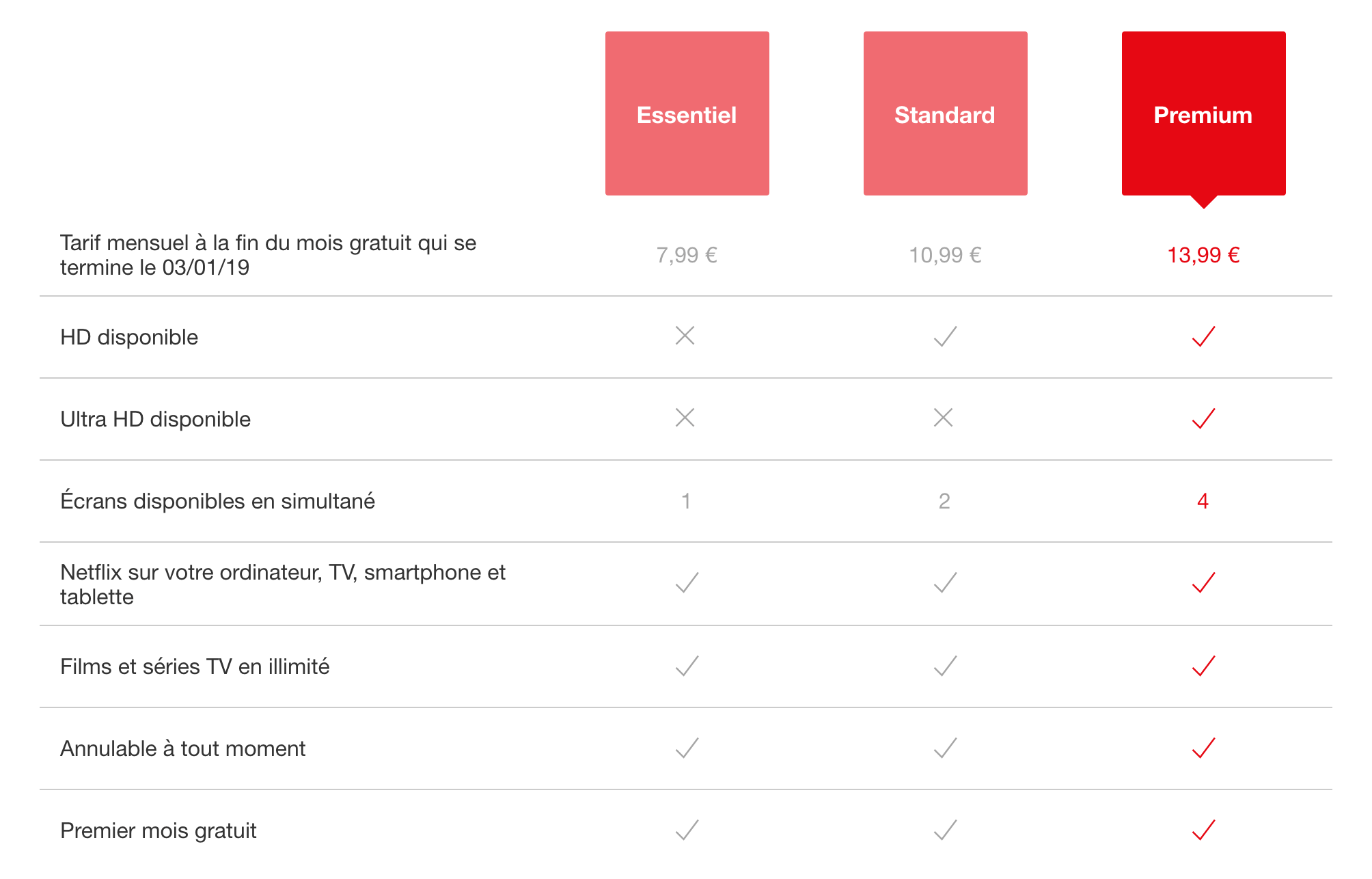
Task: Select the red Premium plan tile
Action: (1203, 113)
